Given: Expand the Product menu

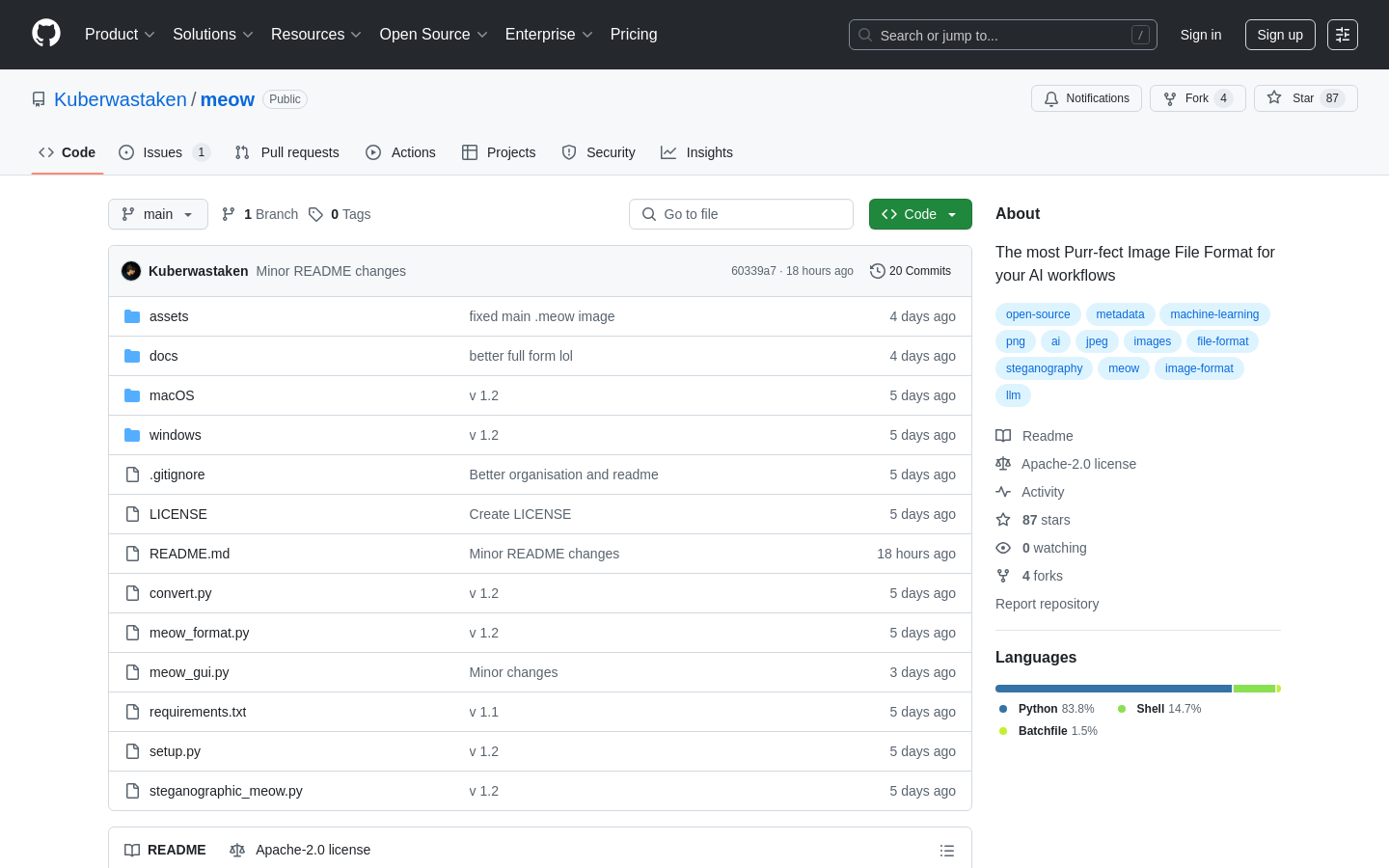Looking at the screenshot, I should [120, 35].
